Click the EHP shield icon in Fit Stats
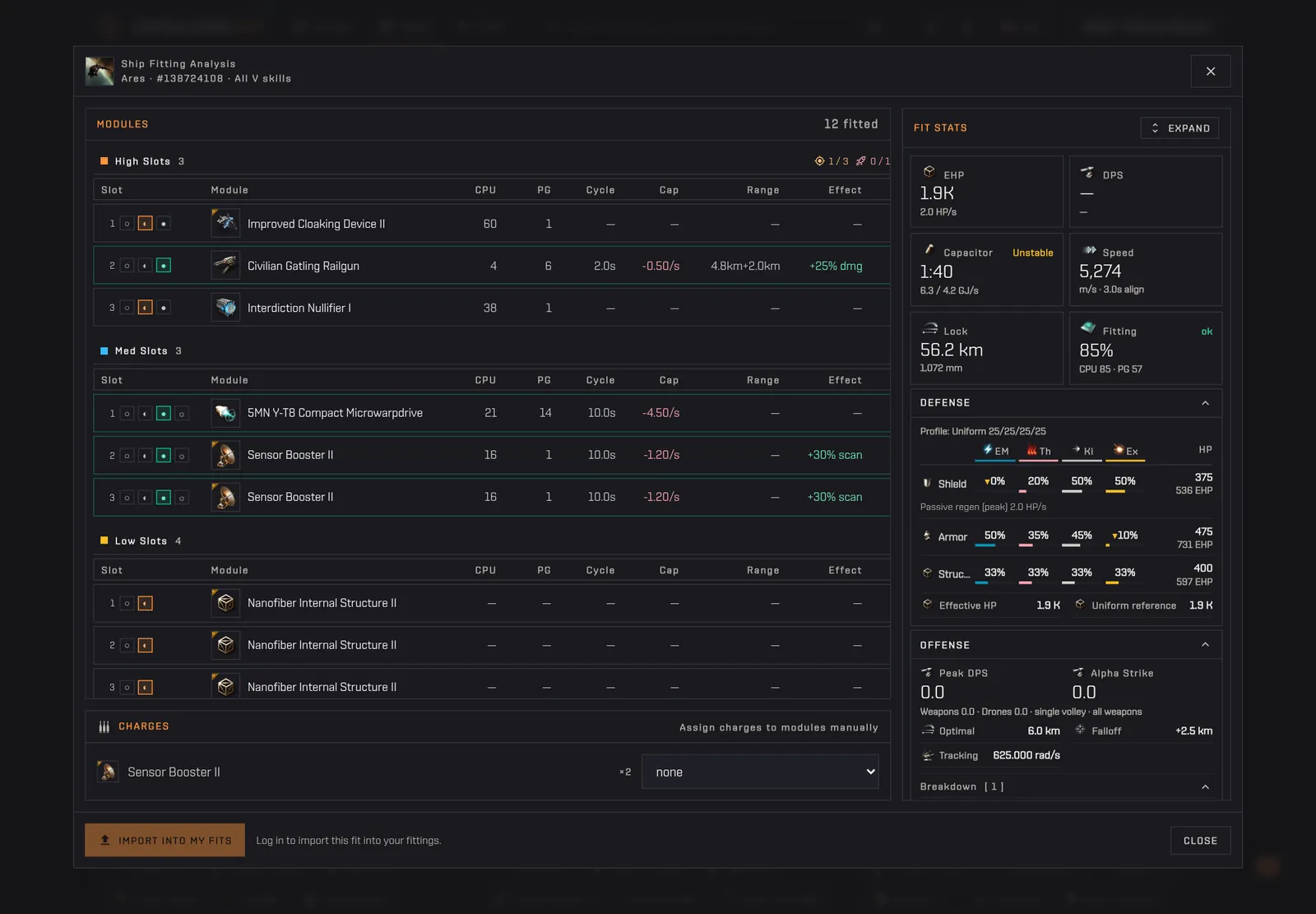Image resolution: width=1316 pixels, height=914 pixels. [929, 172]
